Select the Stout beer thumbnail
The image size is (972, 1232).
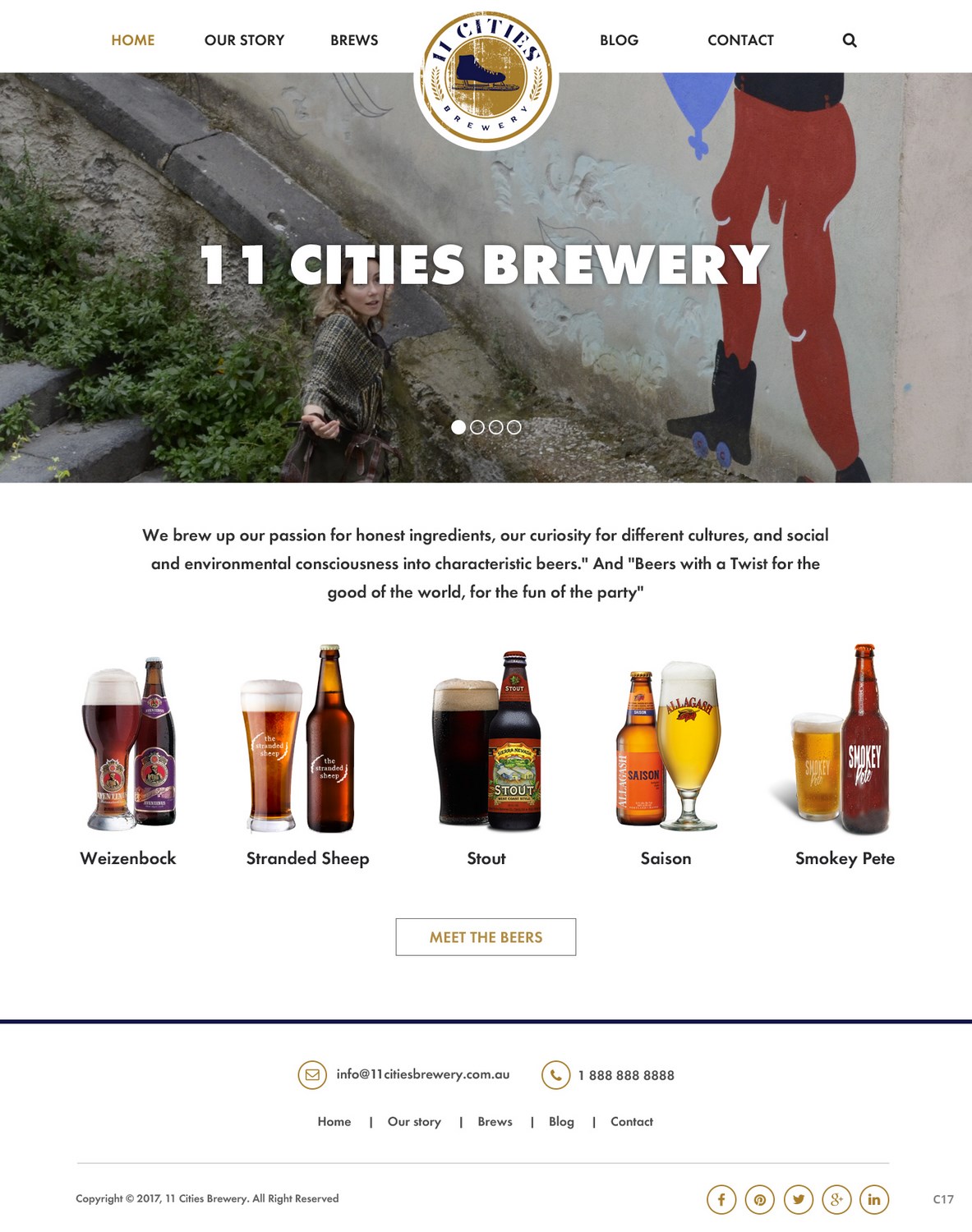tap(486, 740)
